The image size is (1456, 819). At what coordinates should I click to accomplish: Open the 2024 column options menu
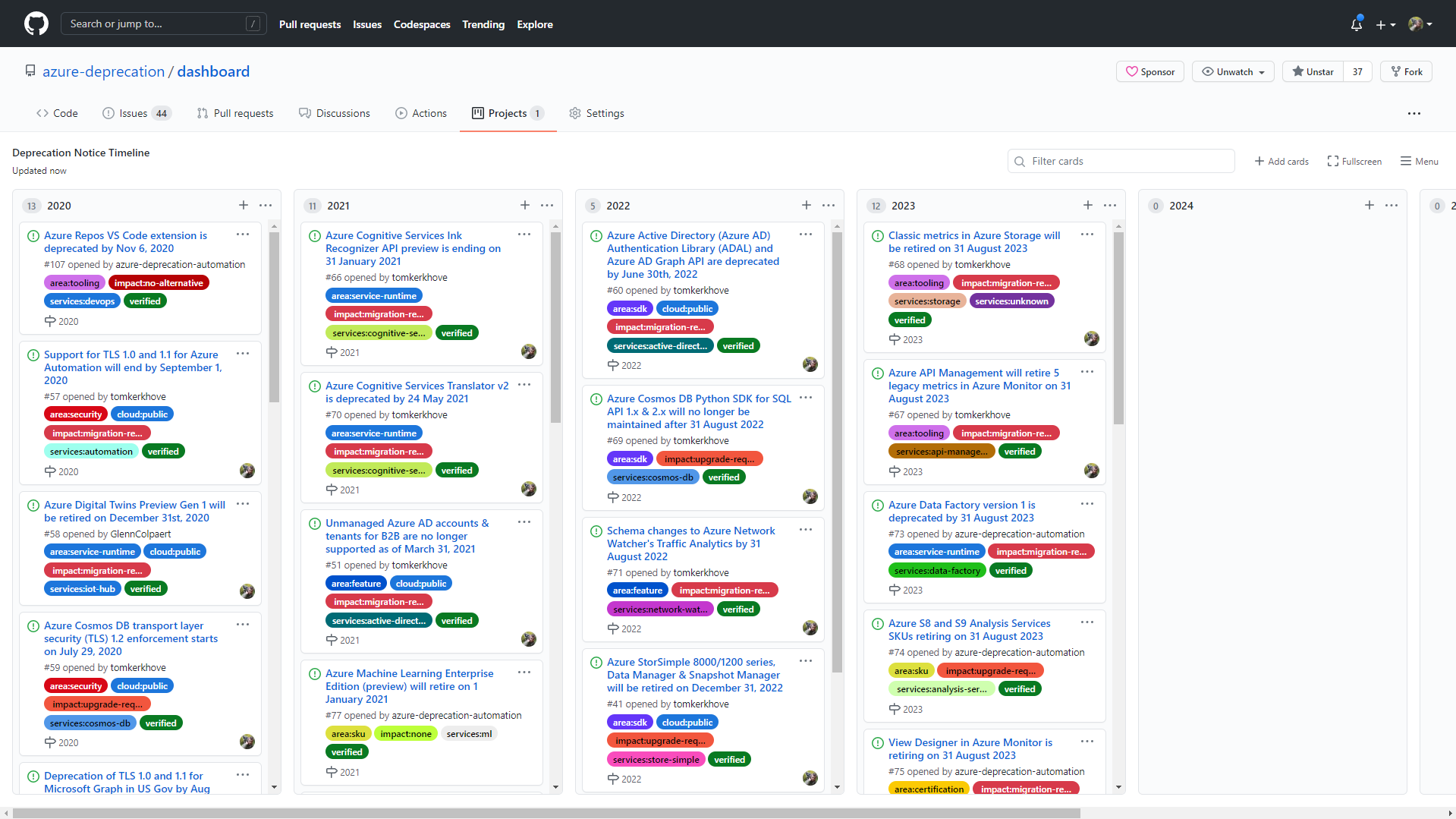[1392, 205]
